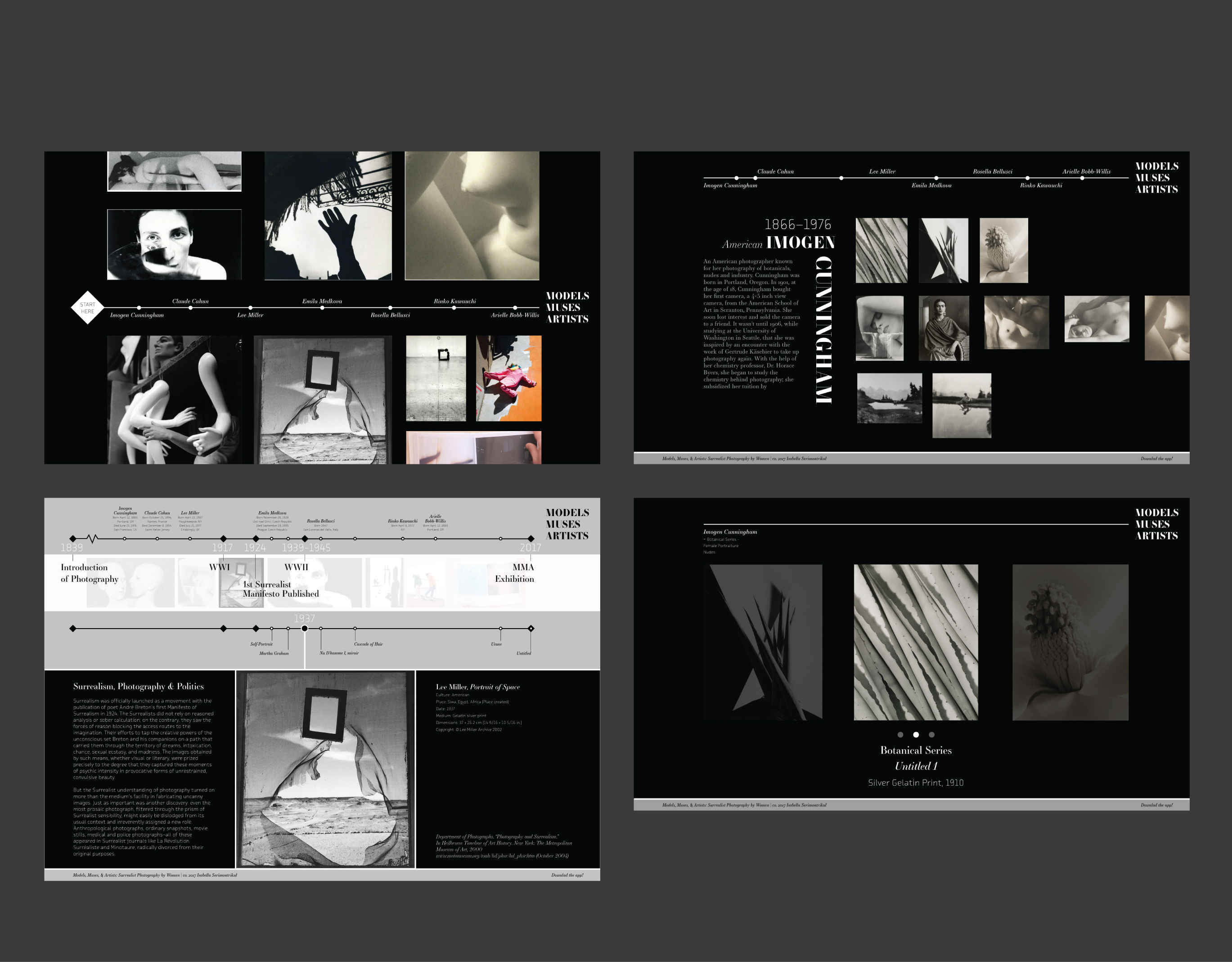Screen dimensions: 1232x962
Task: Go to third slide using carousel dot
Action: tap(932, 735)
